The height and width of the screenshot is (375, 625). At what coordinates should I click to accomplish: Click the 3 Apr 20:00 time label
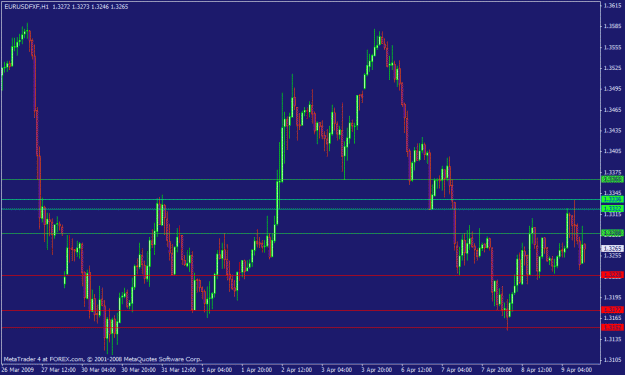point(377,370)
